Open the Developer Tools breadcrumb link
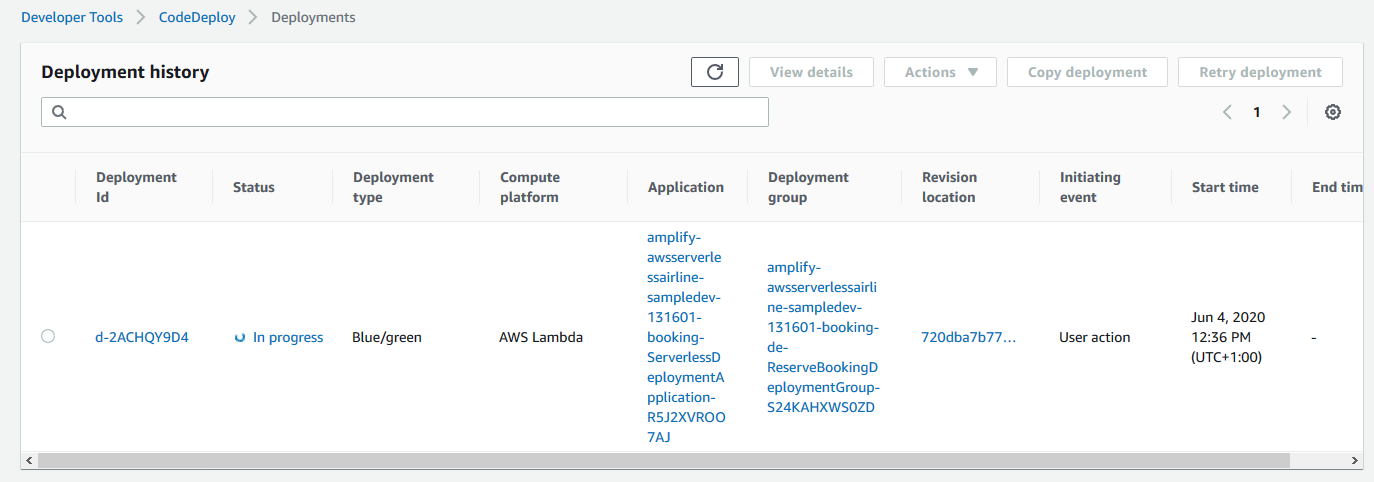 [x=72, y=17]
